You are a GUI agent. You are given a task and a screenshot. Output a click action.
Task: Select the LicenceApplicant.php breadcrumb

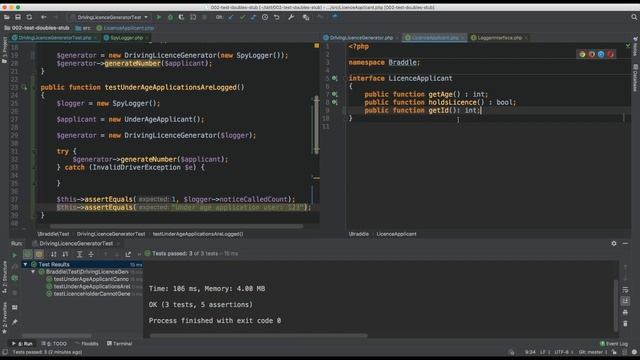pos(125,28)
